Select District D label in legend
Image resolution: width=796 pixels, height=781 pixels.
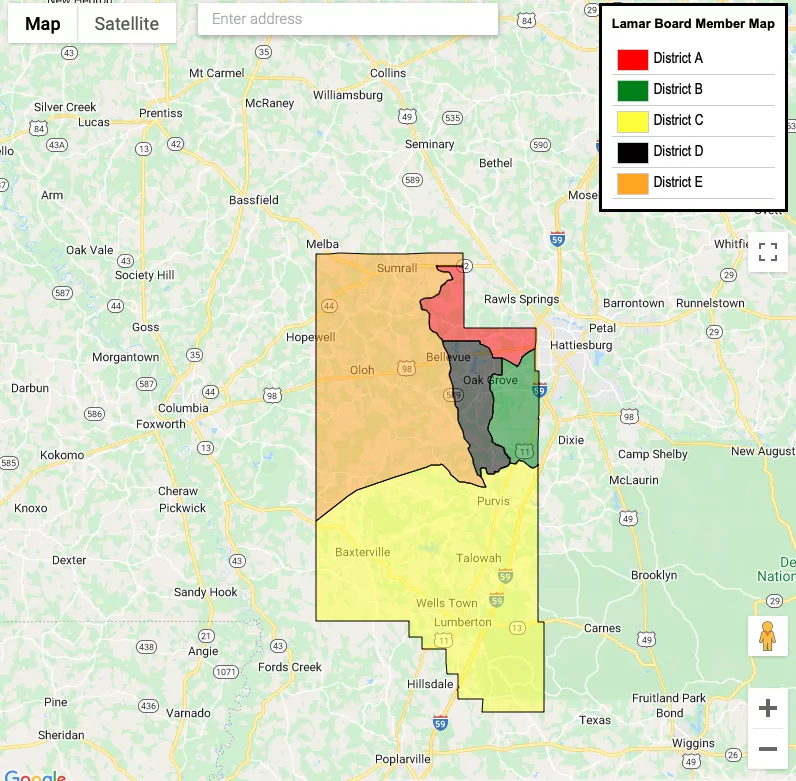[678, 151]
